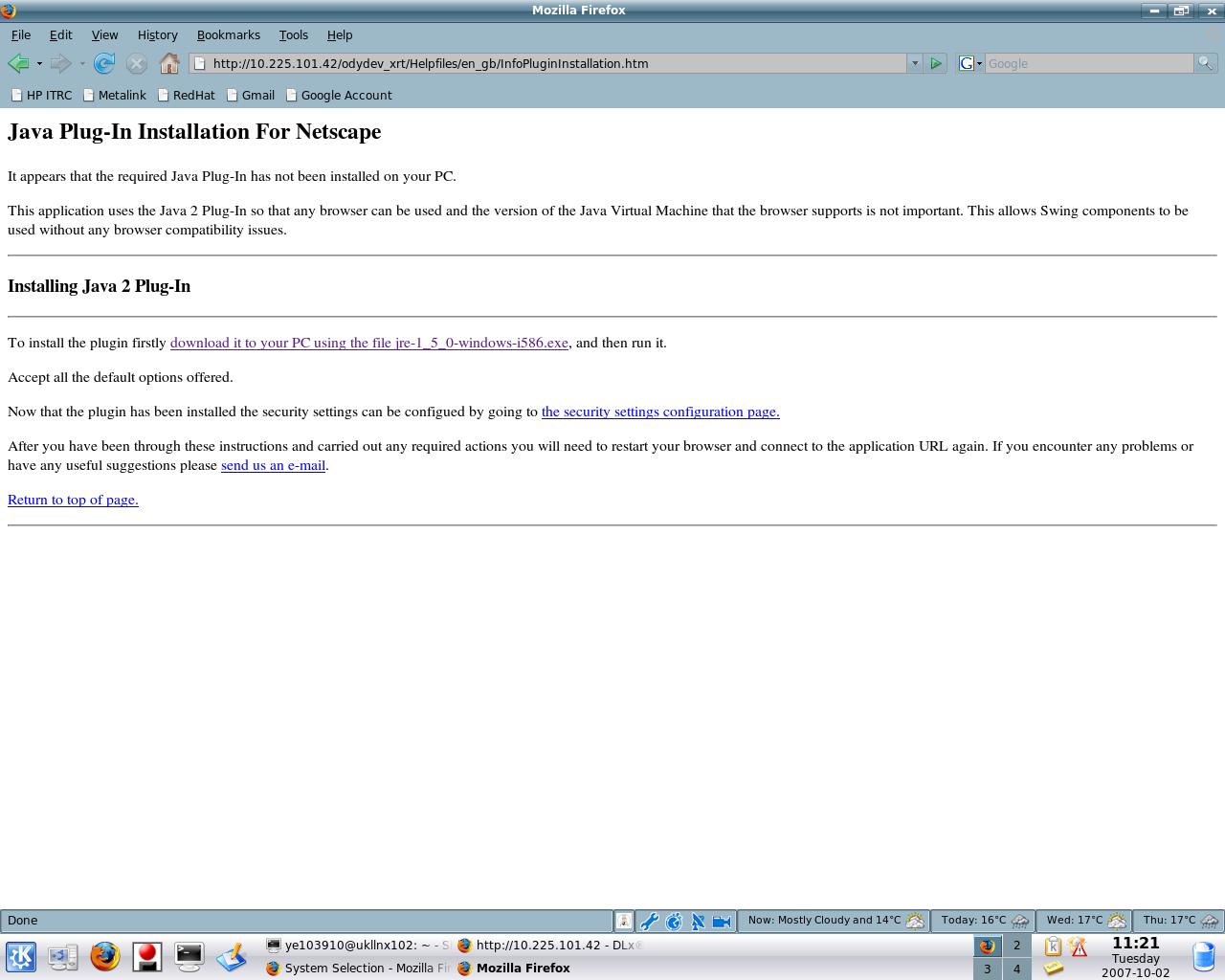Click the Stop loading button

[x=137, y=63]
